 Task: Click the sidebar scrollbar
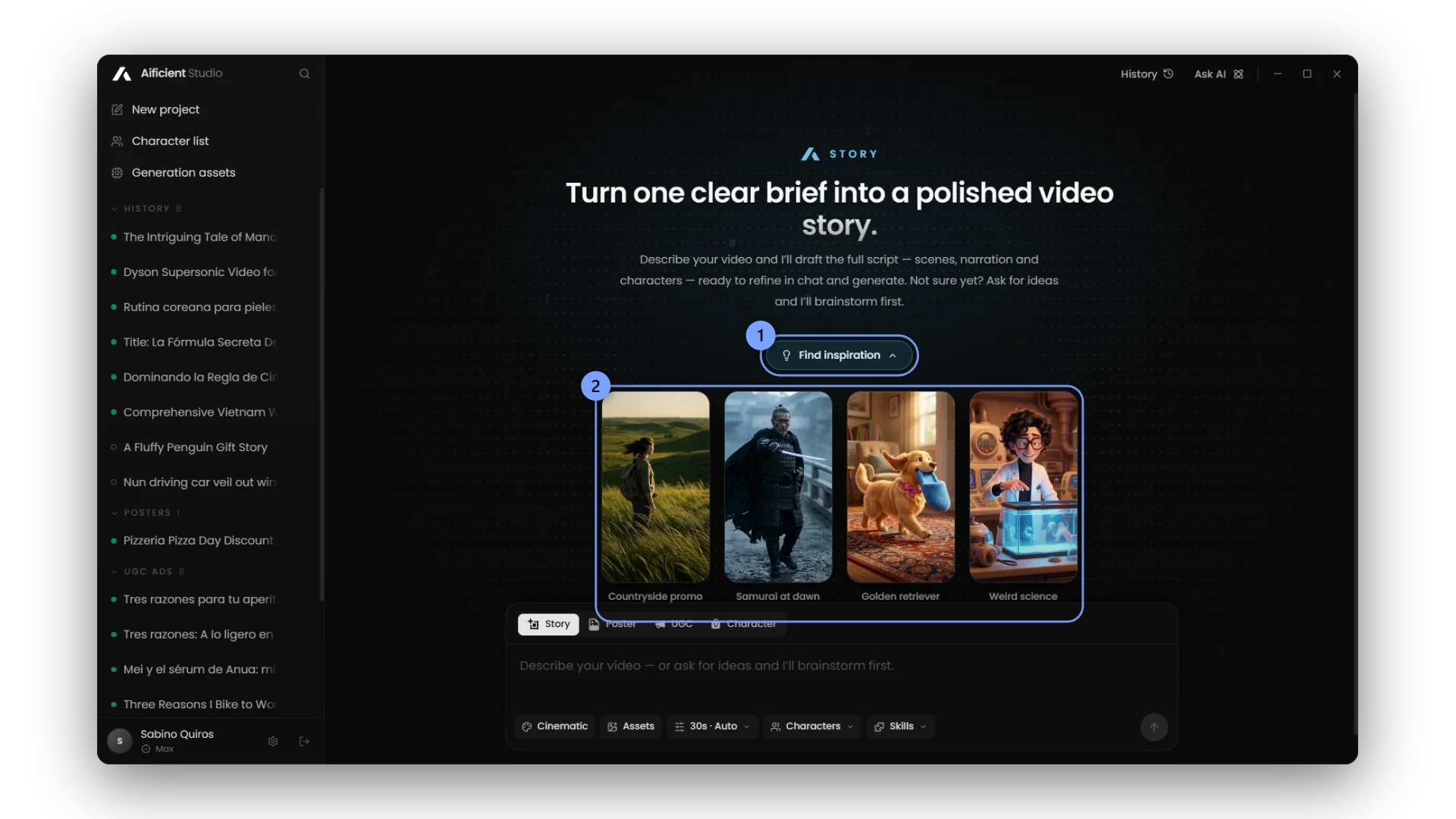pyautogui.click(x=322, y=394)
